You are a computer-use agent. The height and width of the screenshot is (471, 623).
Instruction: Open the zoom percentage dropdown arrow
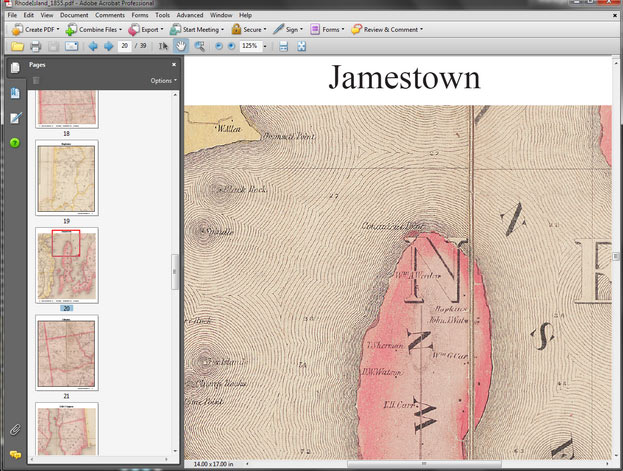coord(265,47)
